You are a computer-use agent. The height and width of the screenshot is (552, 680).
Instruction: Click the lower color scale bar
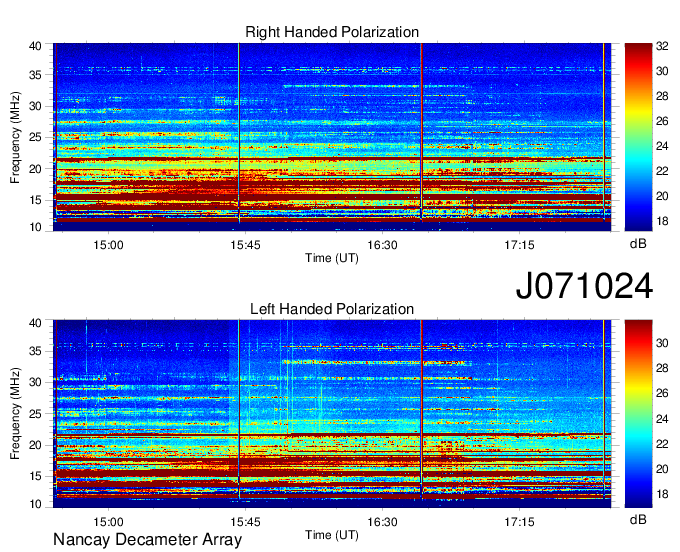[638, 414]
